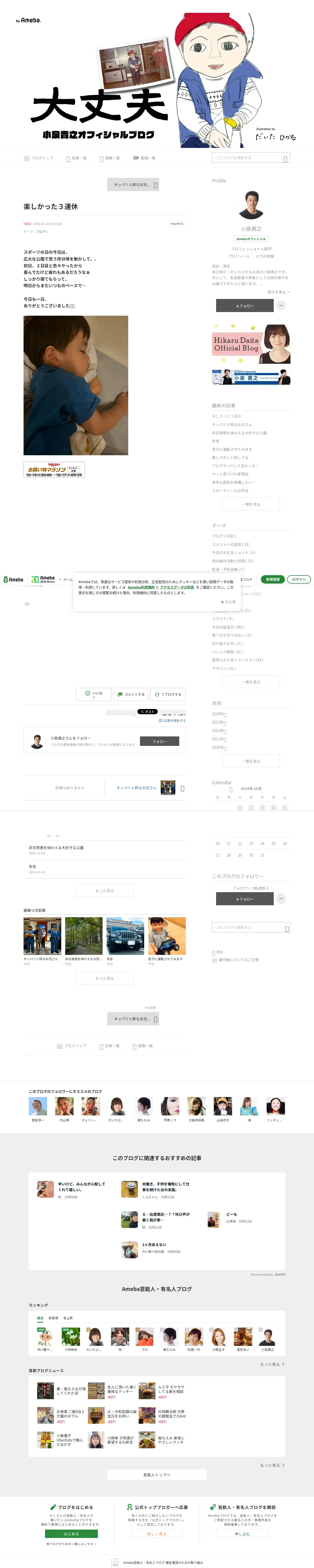Click search icon in top blog search box
314x1568 pixels.
tap(285, 159)
